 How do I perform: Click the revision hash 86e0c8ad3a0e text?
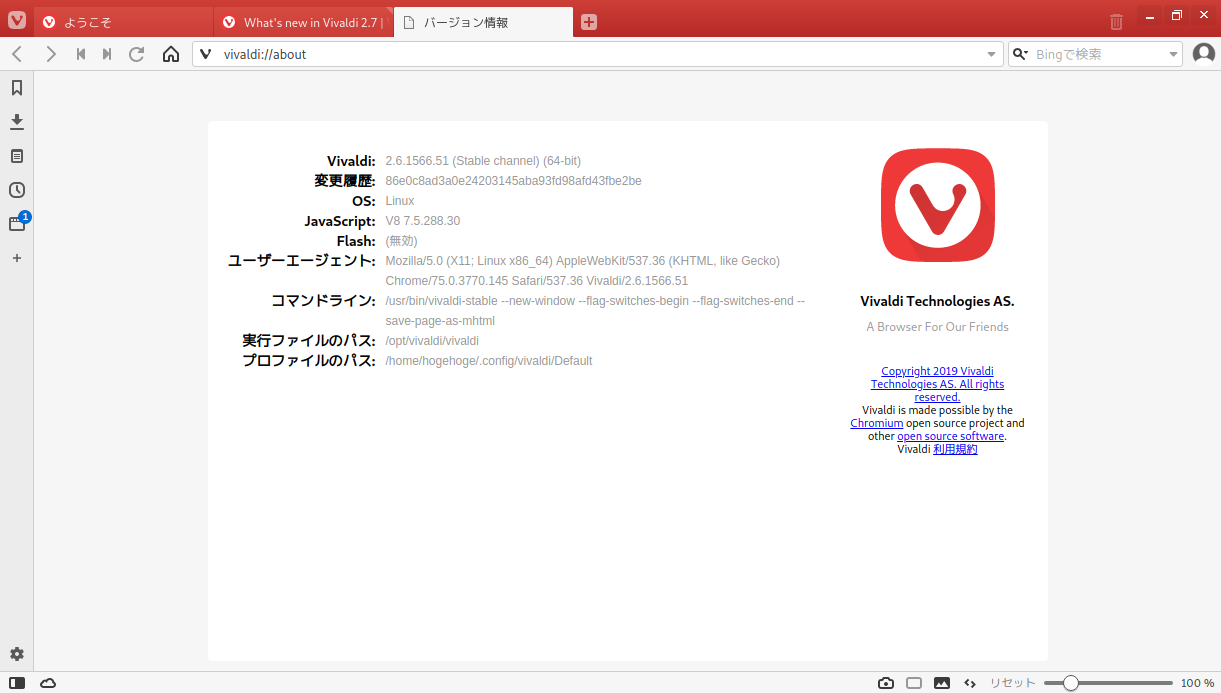point(513,181)
